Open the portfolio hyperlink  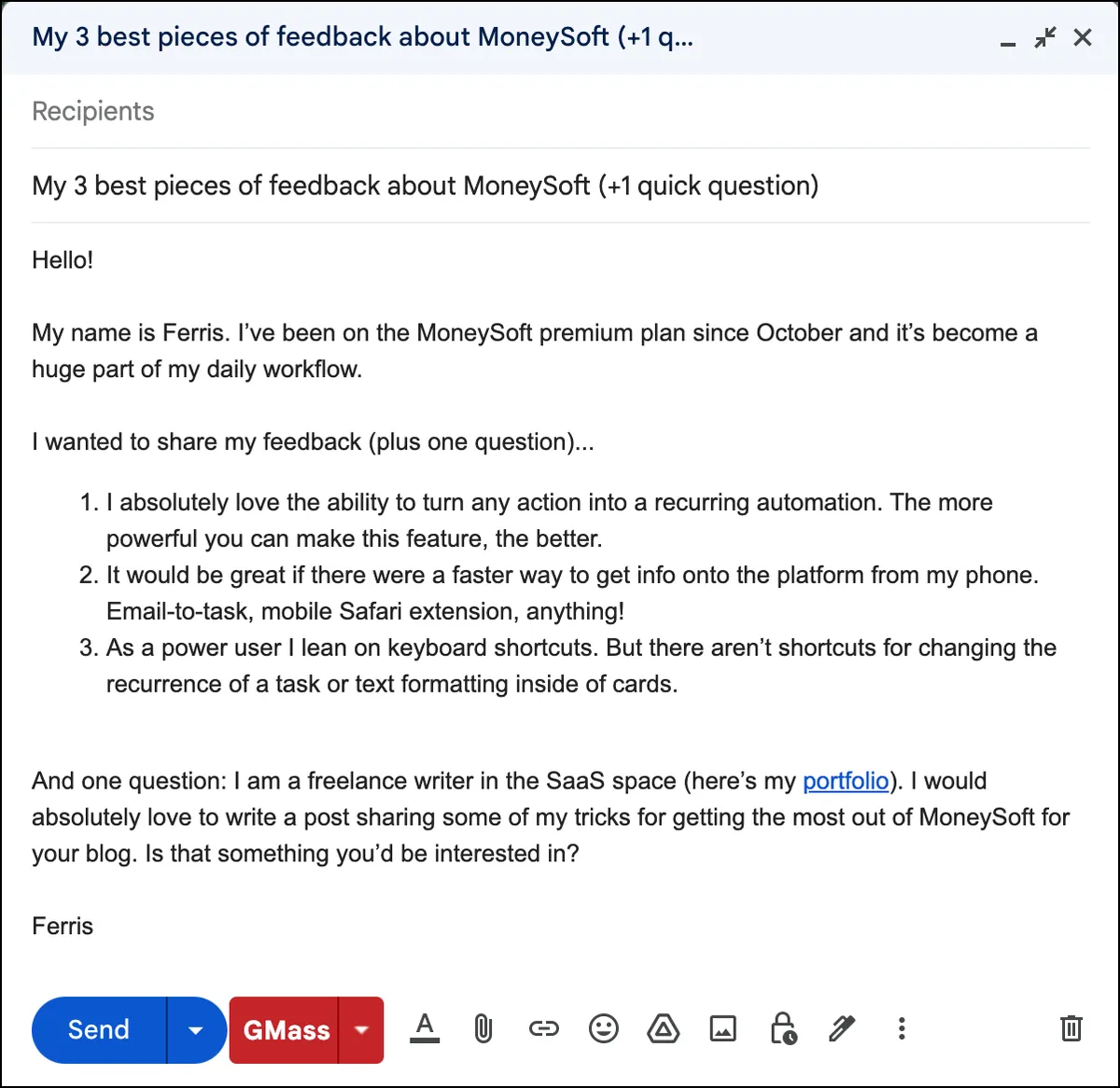(x=846, y=781)
